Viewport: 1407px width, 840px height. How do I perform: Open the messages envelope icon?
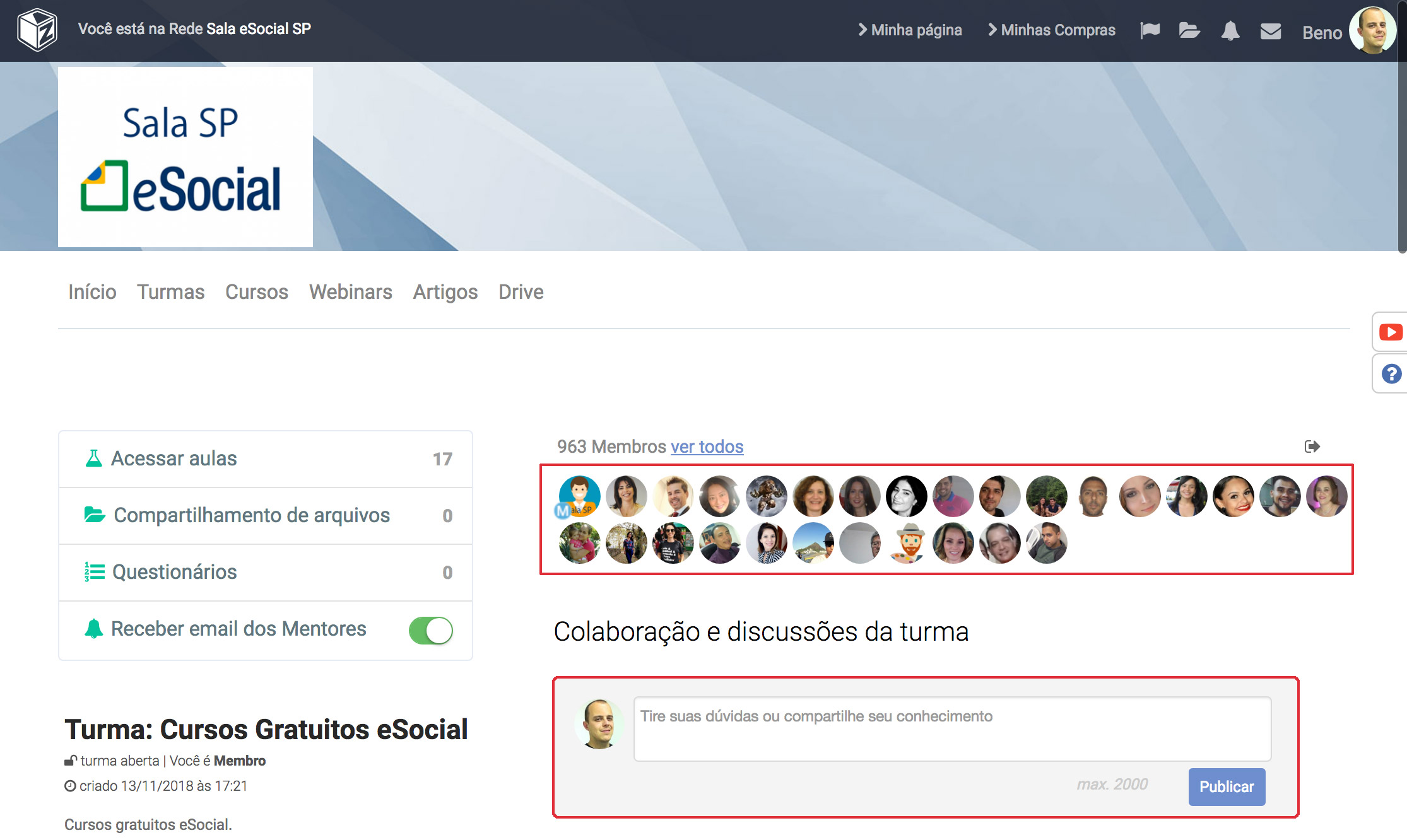click(1270, 31)
